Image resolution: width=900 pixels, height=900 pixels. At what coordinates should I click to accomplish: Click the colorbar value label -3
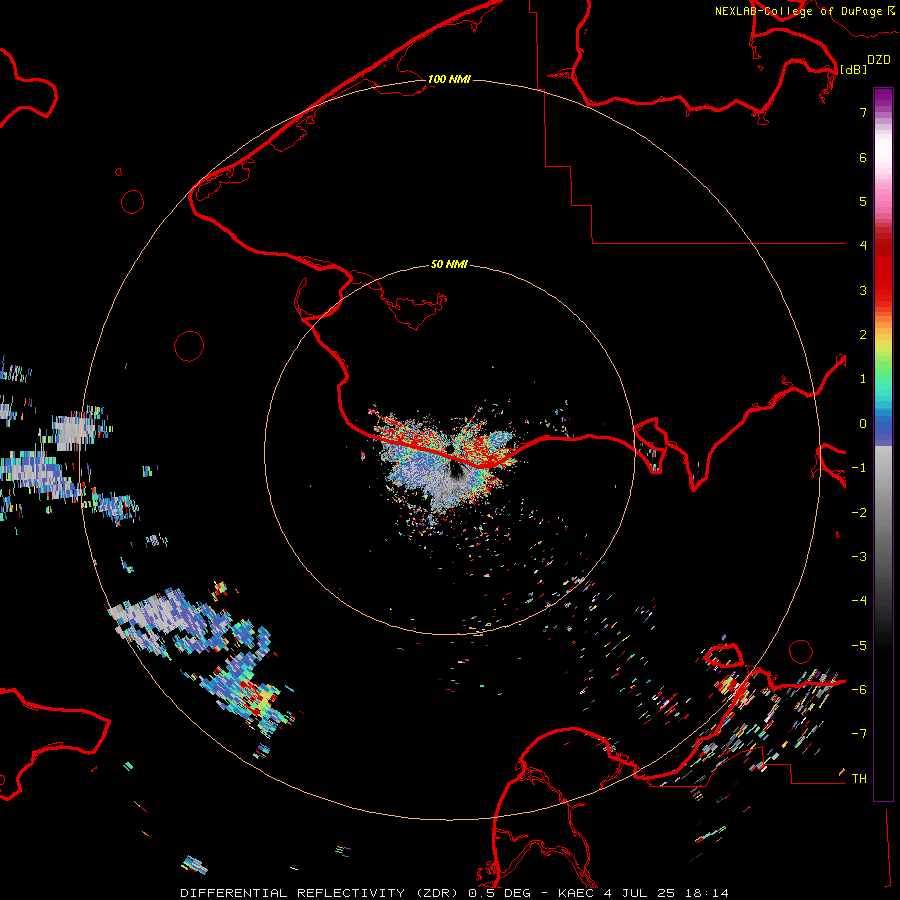859,557
